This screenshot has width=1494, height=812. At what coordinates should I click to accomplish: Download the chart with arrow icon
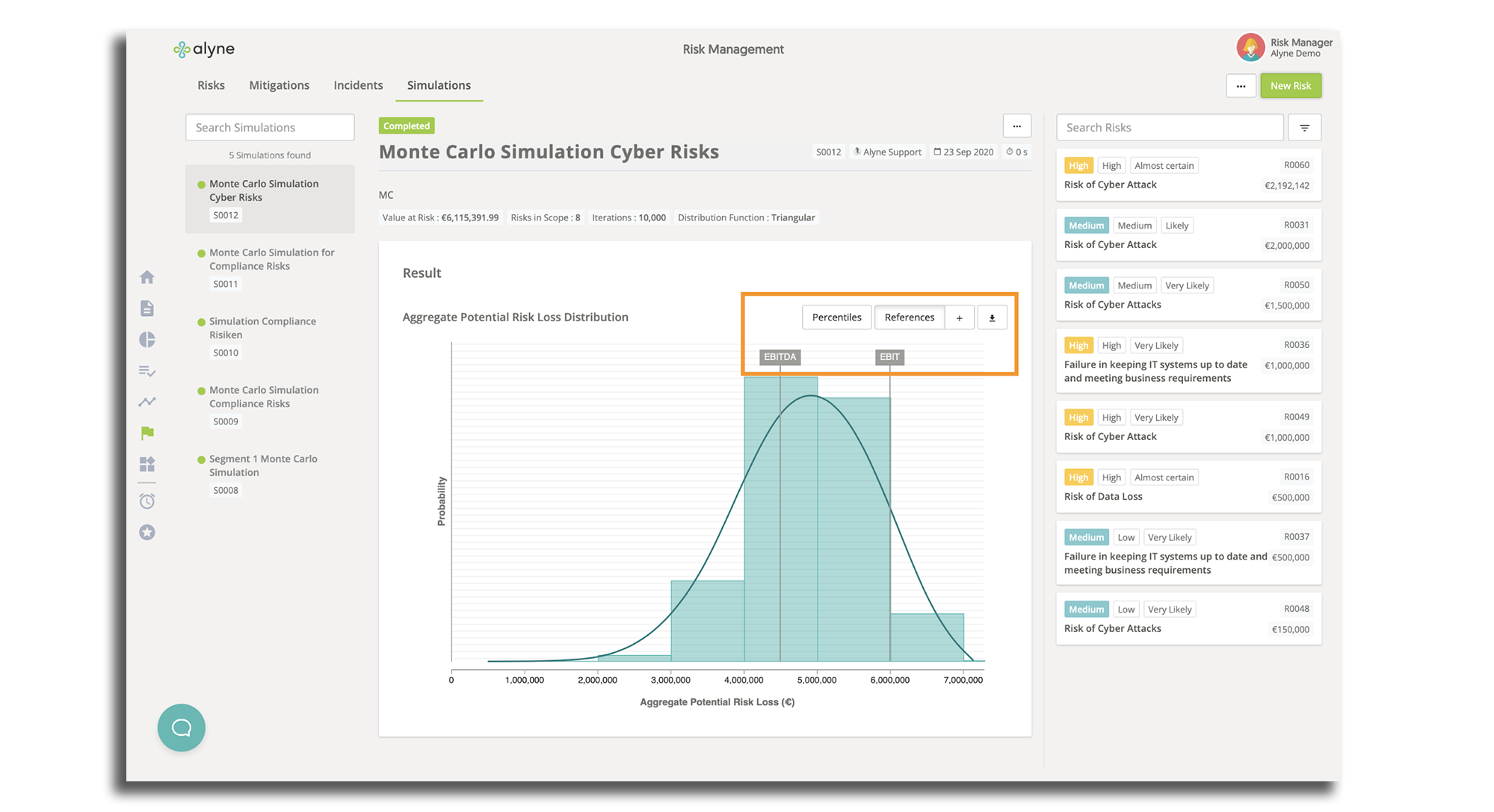[x=992, y=317]
